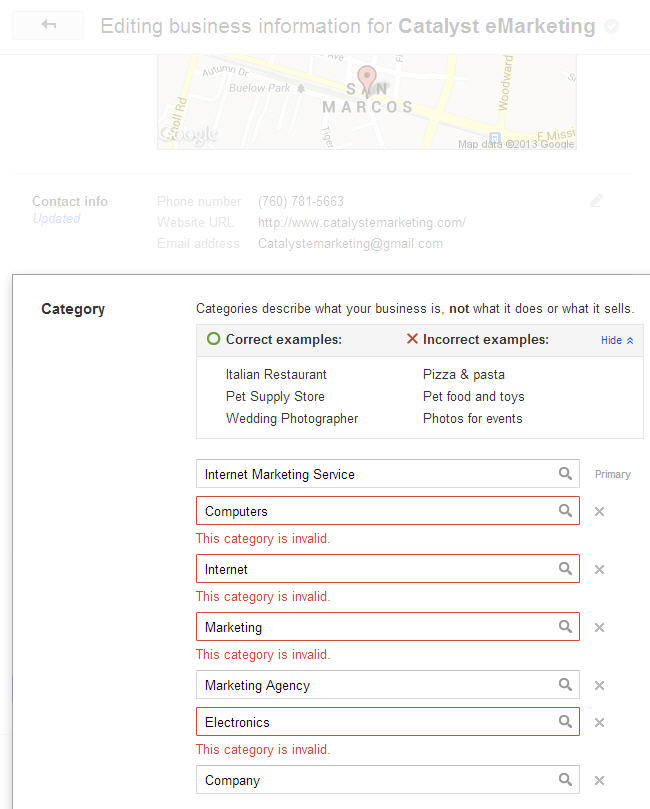Remove the Computers category
This screenshot has height=809, width=650.
(x=599, y=511)
